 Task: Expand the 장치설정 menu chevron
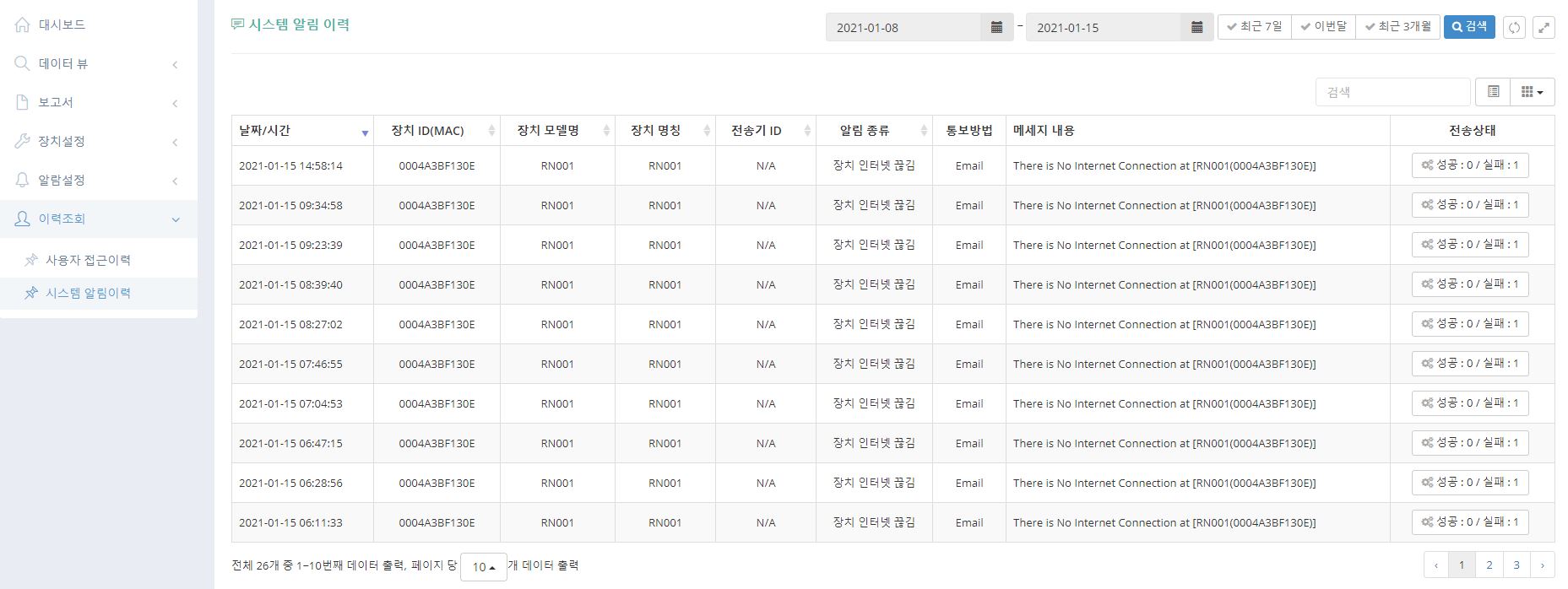(175, 142)
